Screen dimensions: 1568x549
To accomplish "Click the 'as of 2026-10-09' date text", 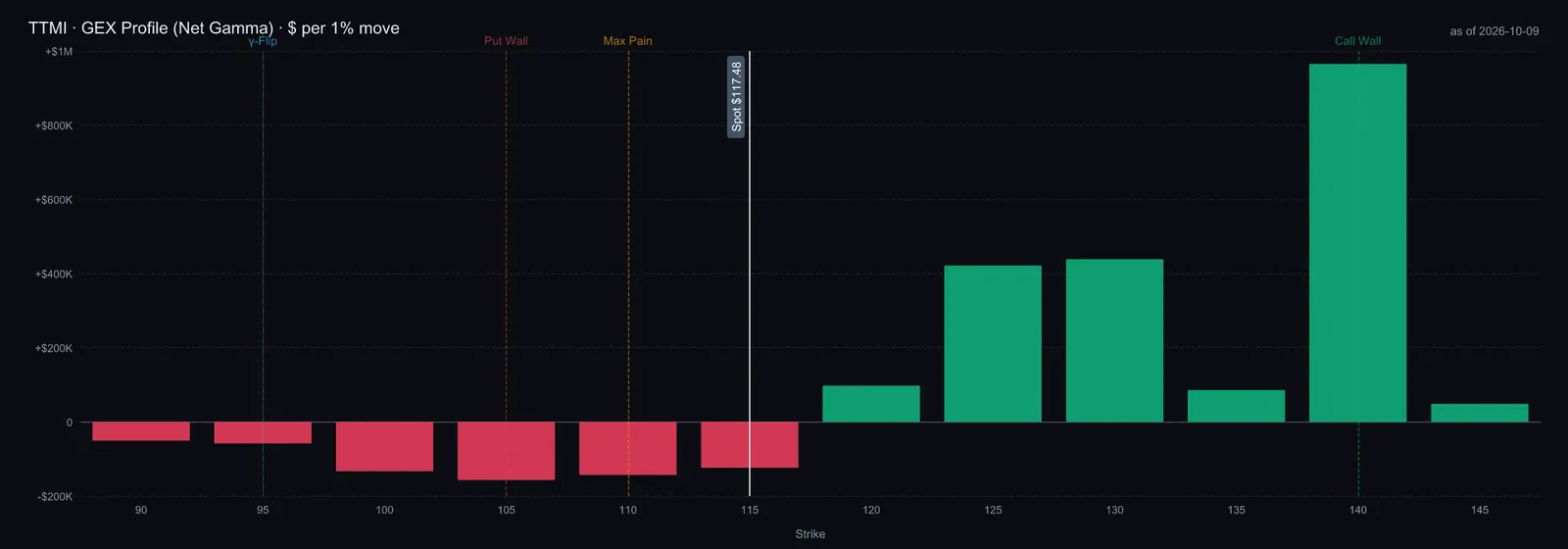I will point(1494,31).
